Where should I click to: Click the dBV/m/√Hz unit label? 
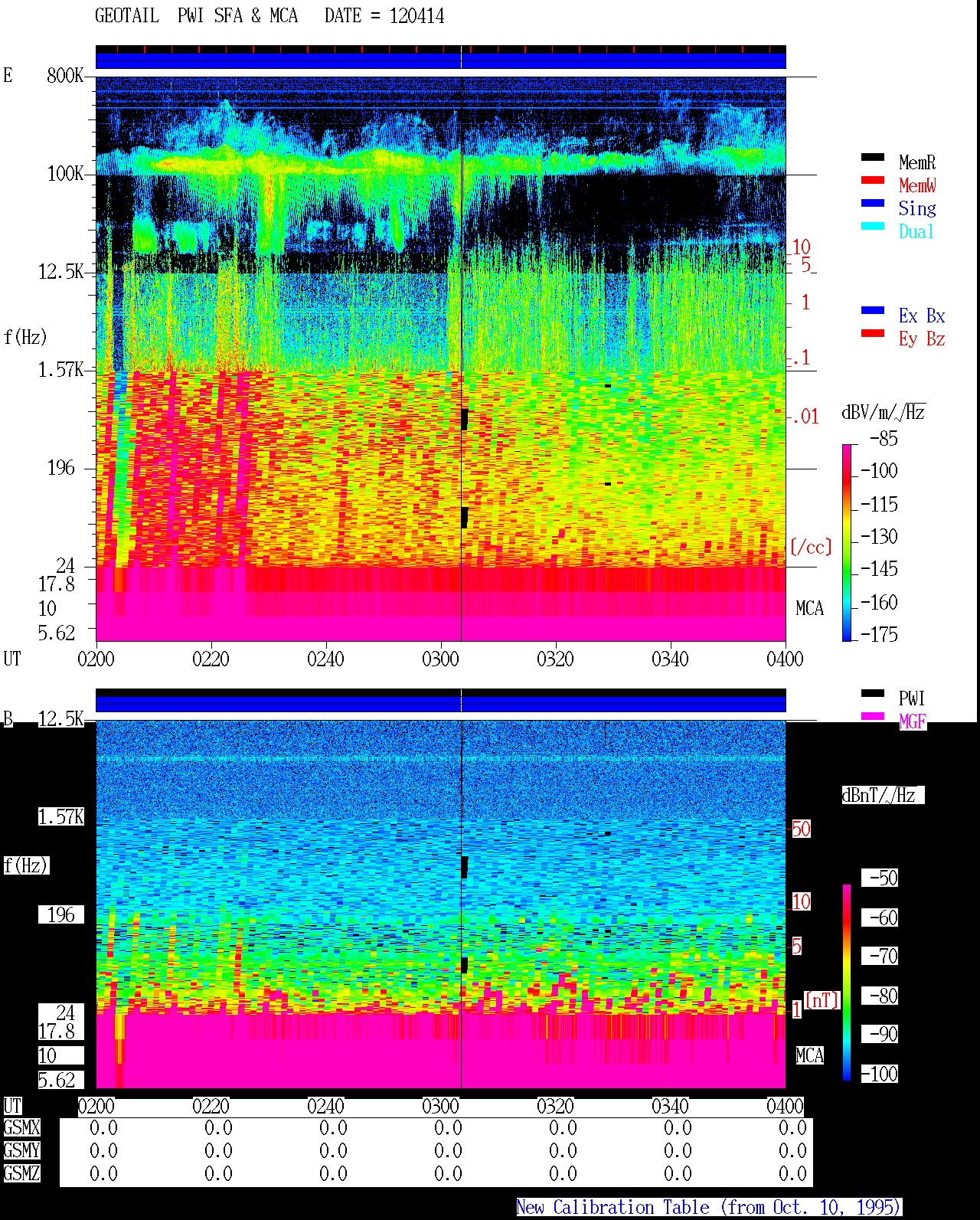click(884, 412)
